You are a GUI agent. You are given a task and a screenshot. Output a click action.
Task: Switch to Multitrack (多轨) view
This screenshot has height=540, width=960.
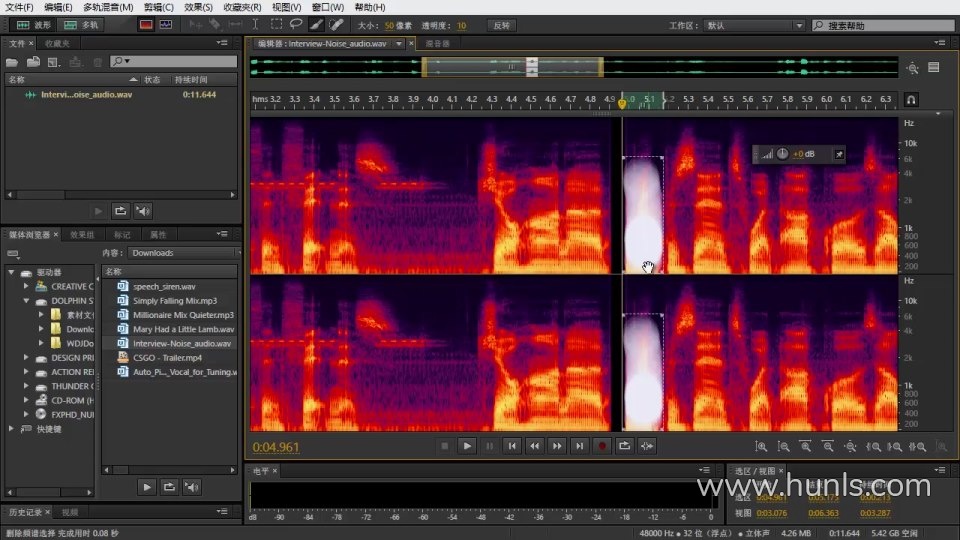pos(80,24)
